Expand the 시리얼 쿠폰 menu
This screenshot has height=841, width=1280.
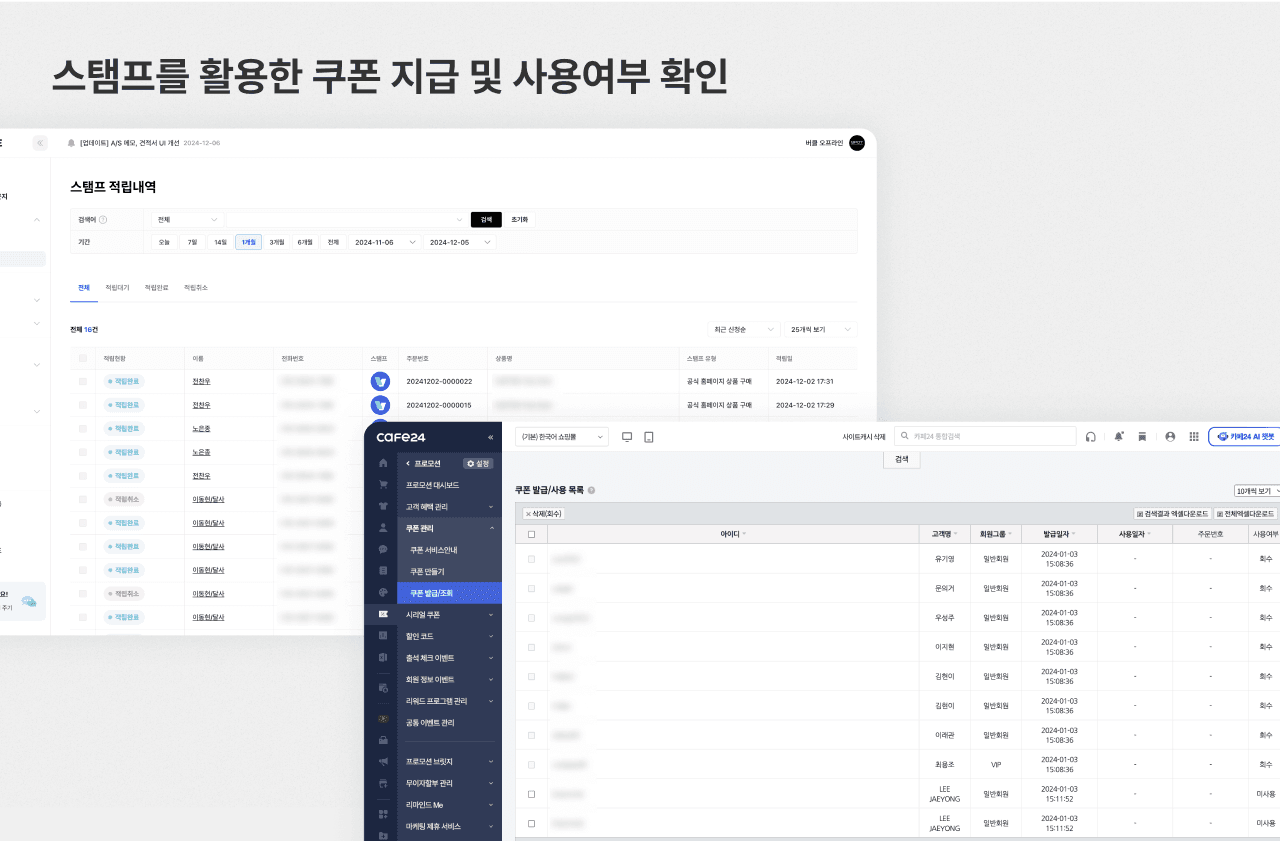449,614
